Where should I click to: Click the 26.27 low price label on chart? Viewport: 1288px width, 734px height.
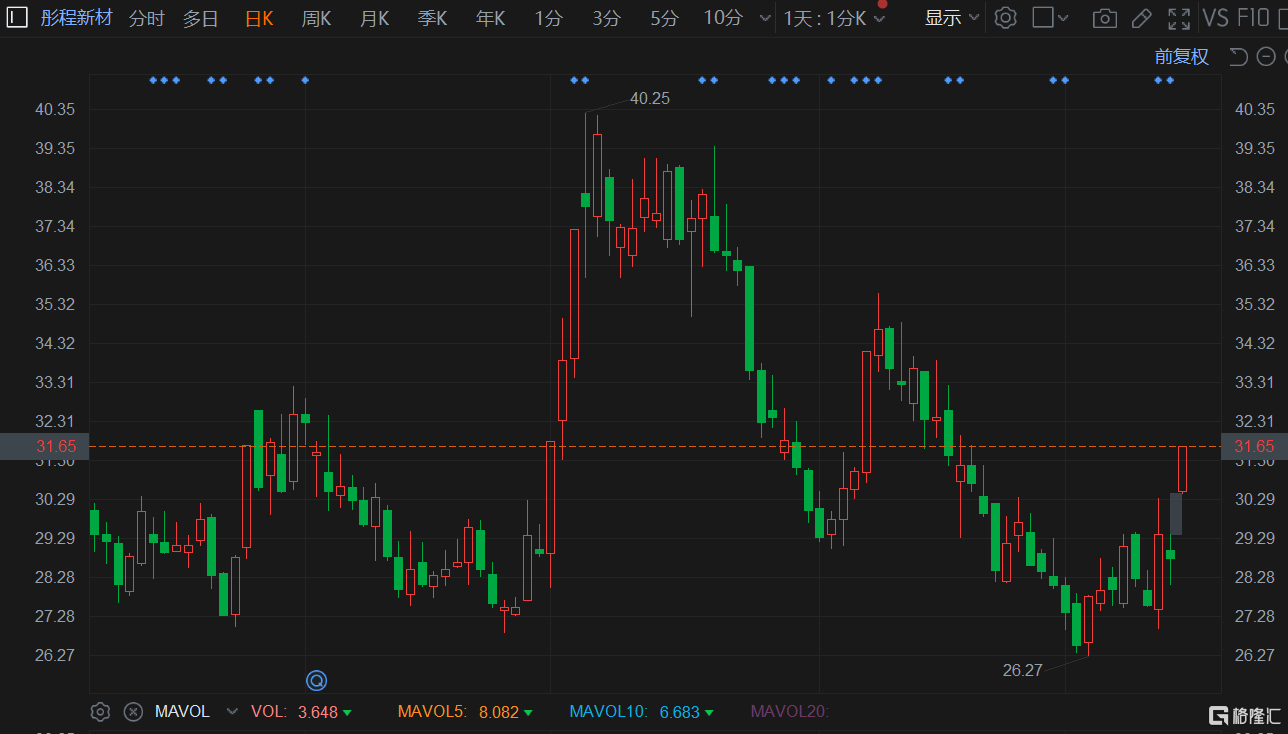1022,670
